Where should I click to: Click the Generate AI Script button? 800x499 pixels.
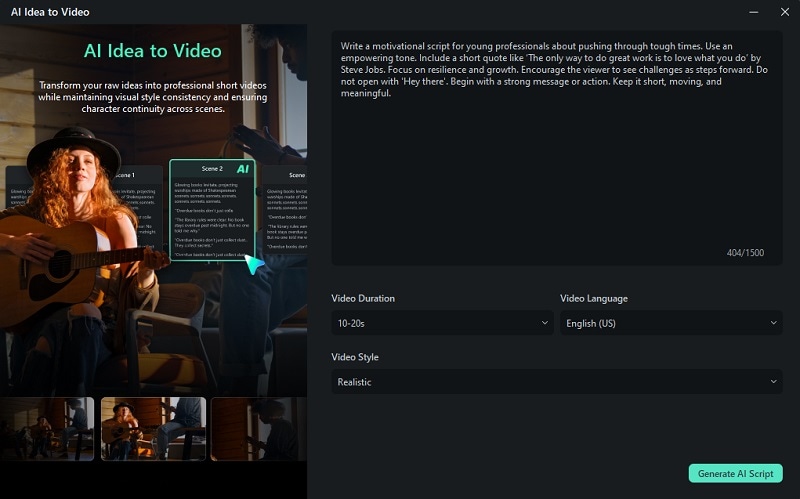pos(735,473)
